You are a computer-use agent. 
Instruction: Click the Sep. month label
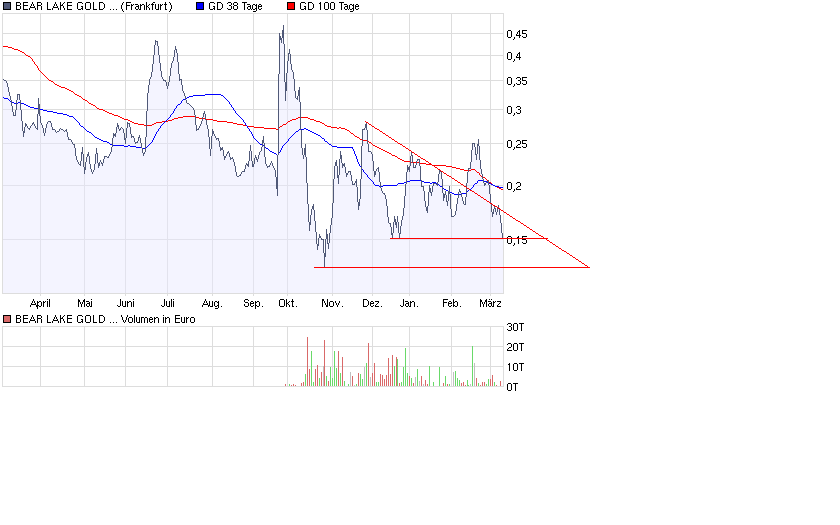pyautogui.click(x=253, y=304)
